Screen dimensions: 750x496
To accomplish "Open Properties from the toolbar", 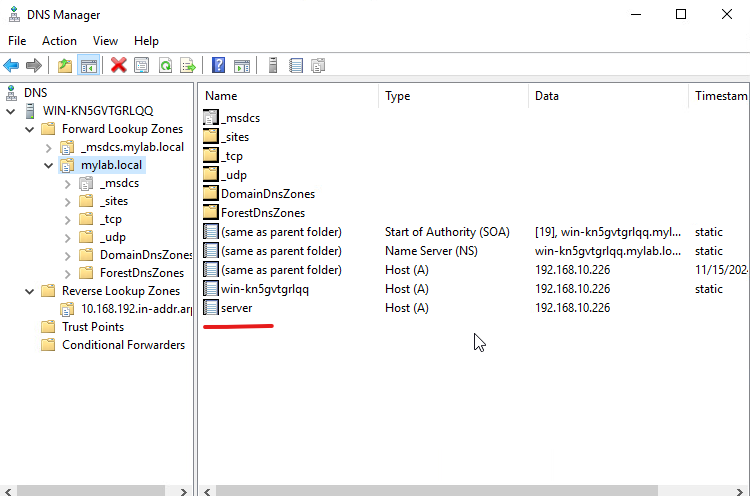I will [142, 66].
